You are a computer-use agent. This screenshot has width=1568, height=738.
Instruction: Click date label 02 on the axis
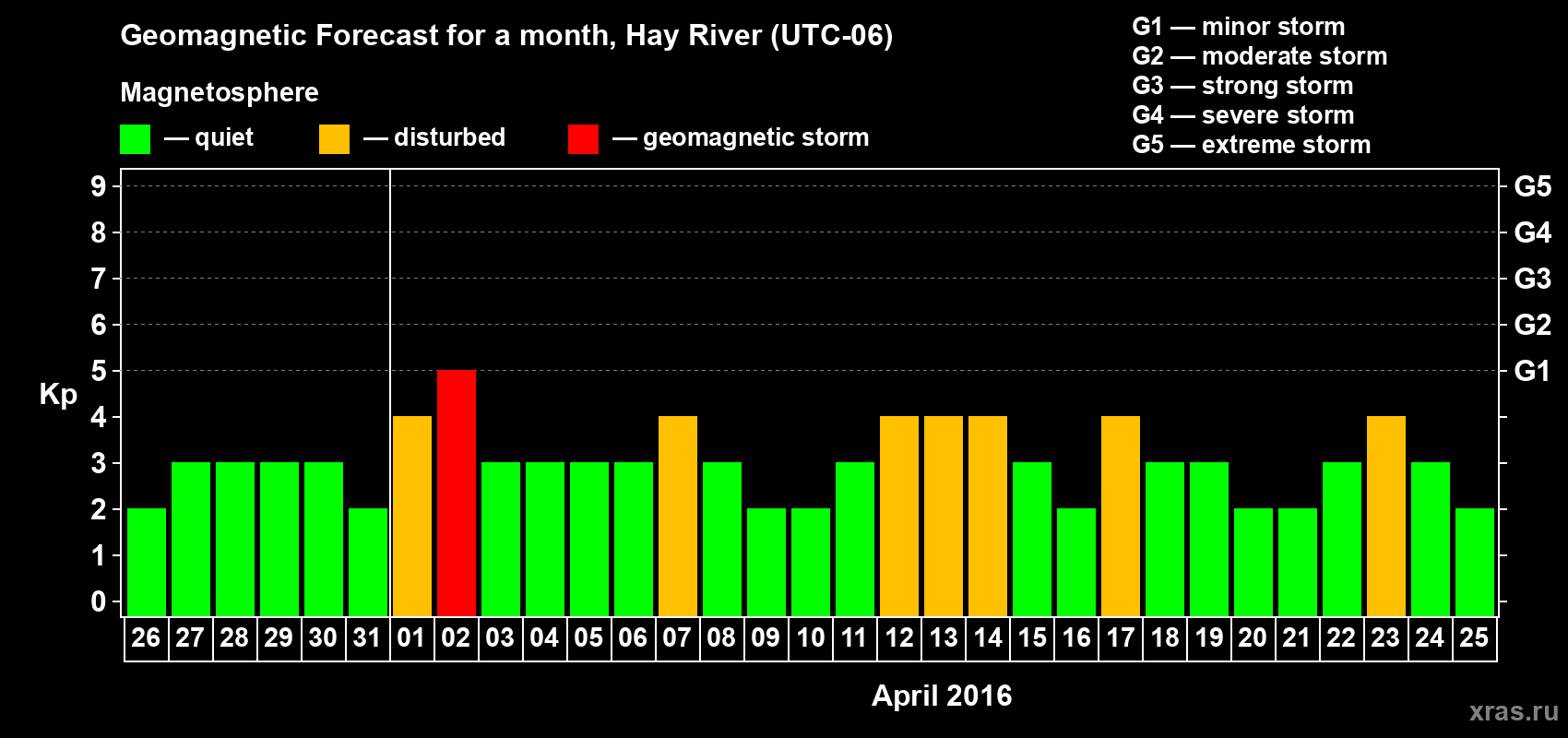[456, 638]
